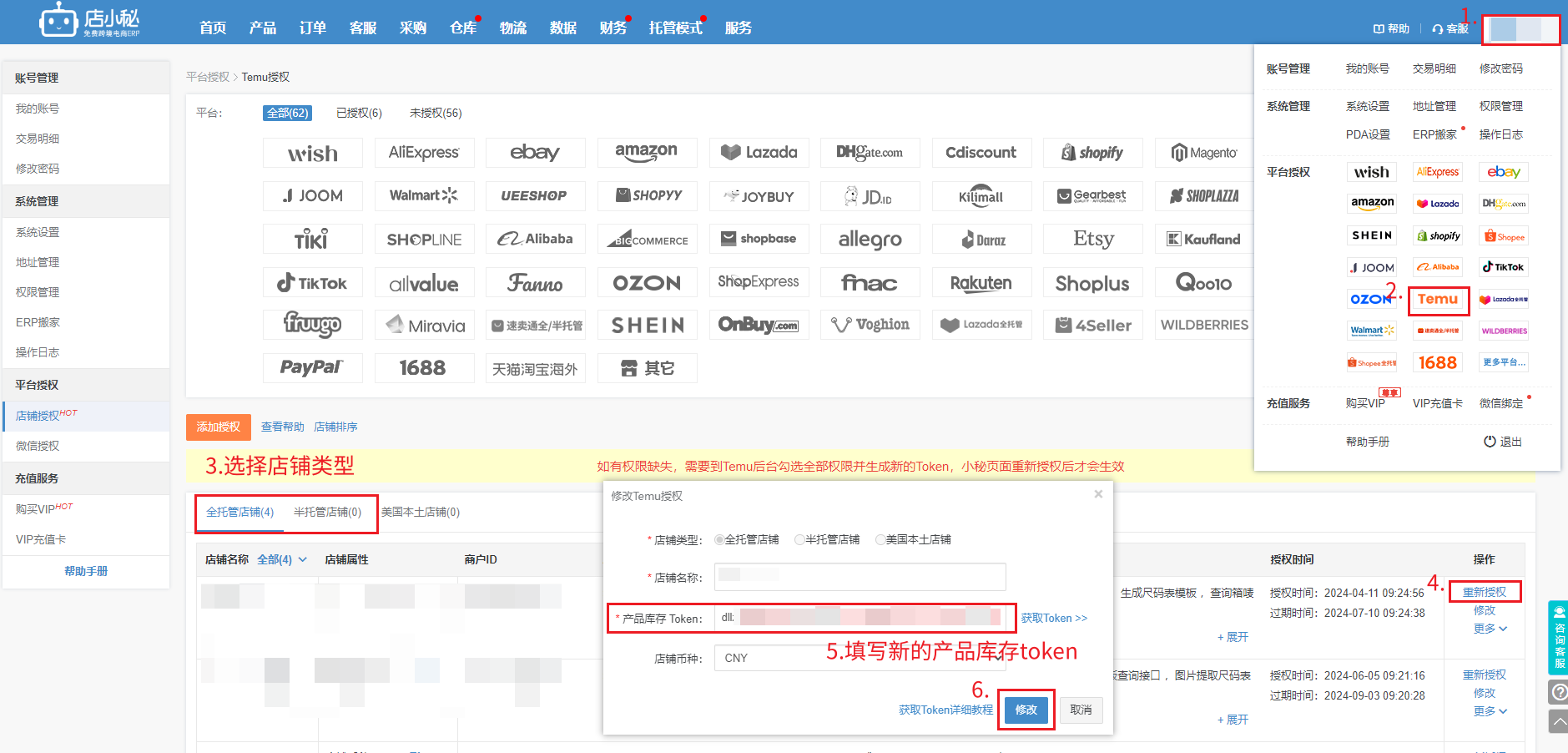Select the 美国本土店铺 radio button

[880, 540]
